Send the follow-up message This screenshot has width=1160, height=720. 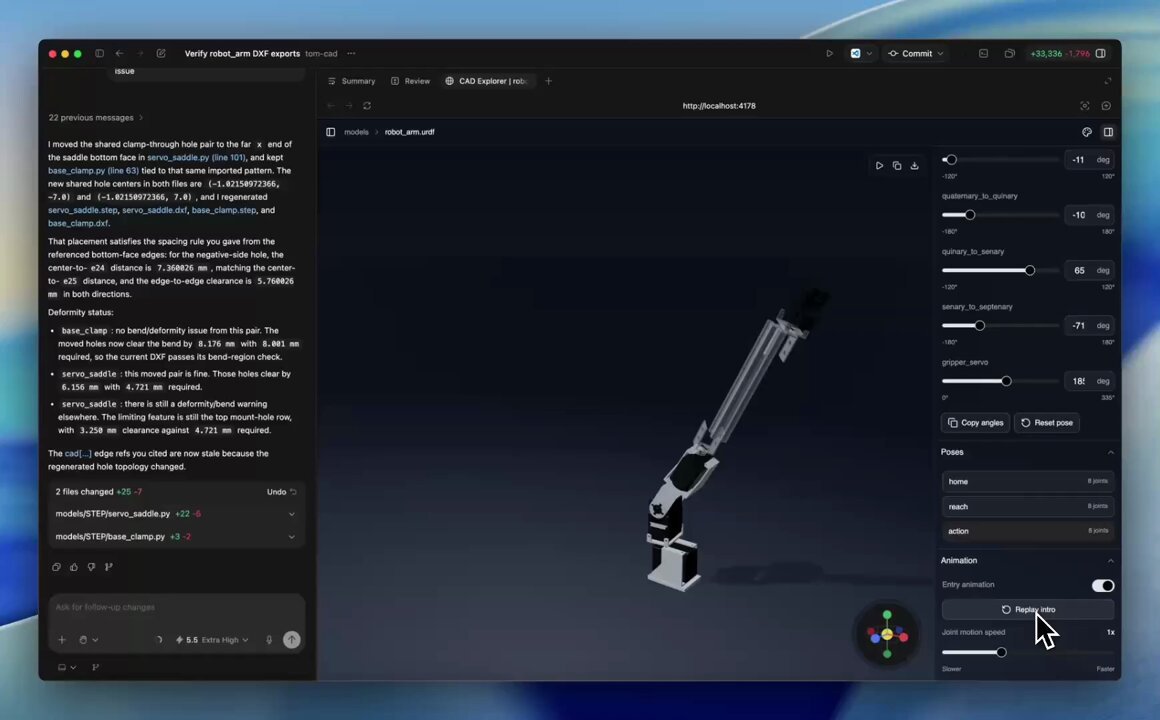(x=291, y=639)
